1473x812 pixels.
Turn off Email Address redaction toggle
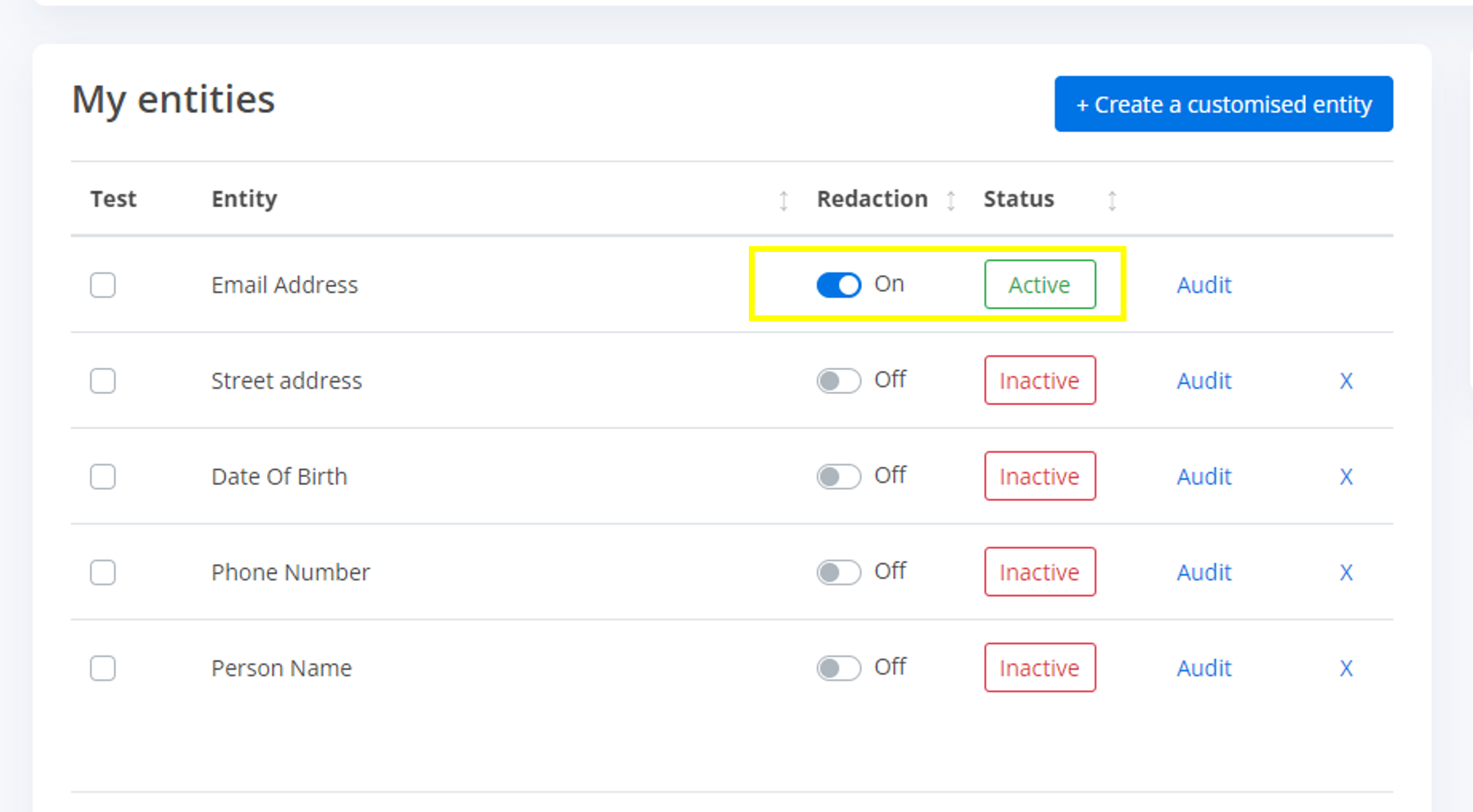(x=838, y=285)
